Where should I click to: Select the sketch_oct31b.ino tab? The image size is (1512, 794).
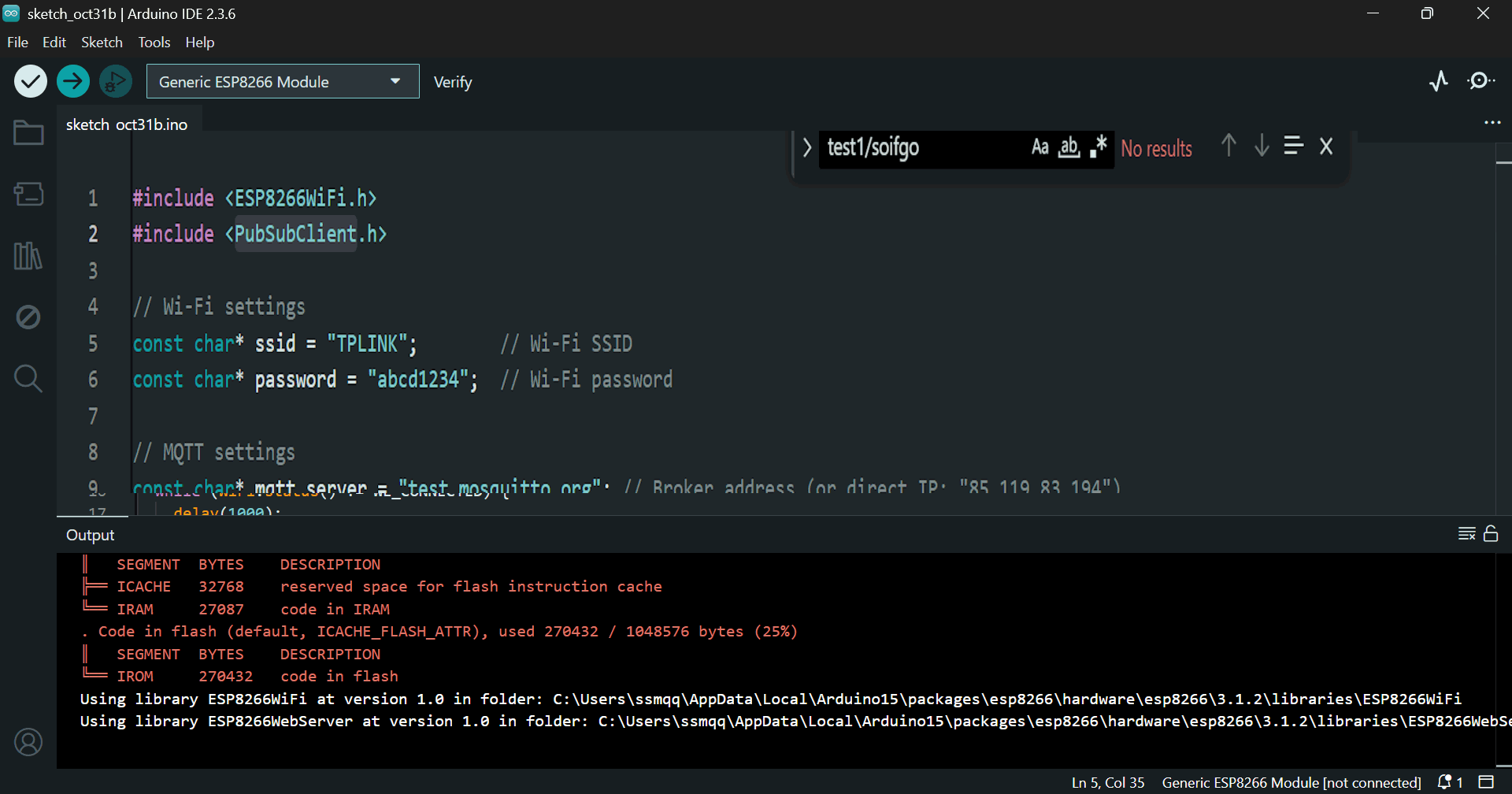[128, 124]
